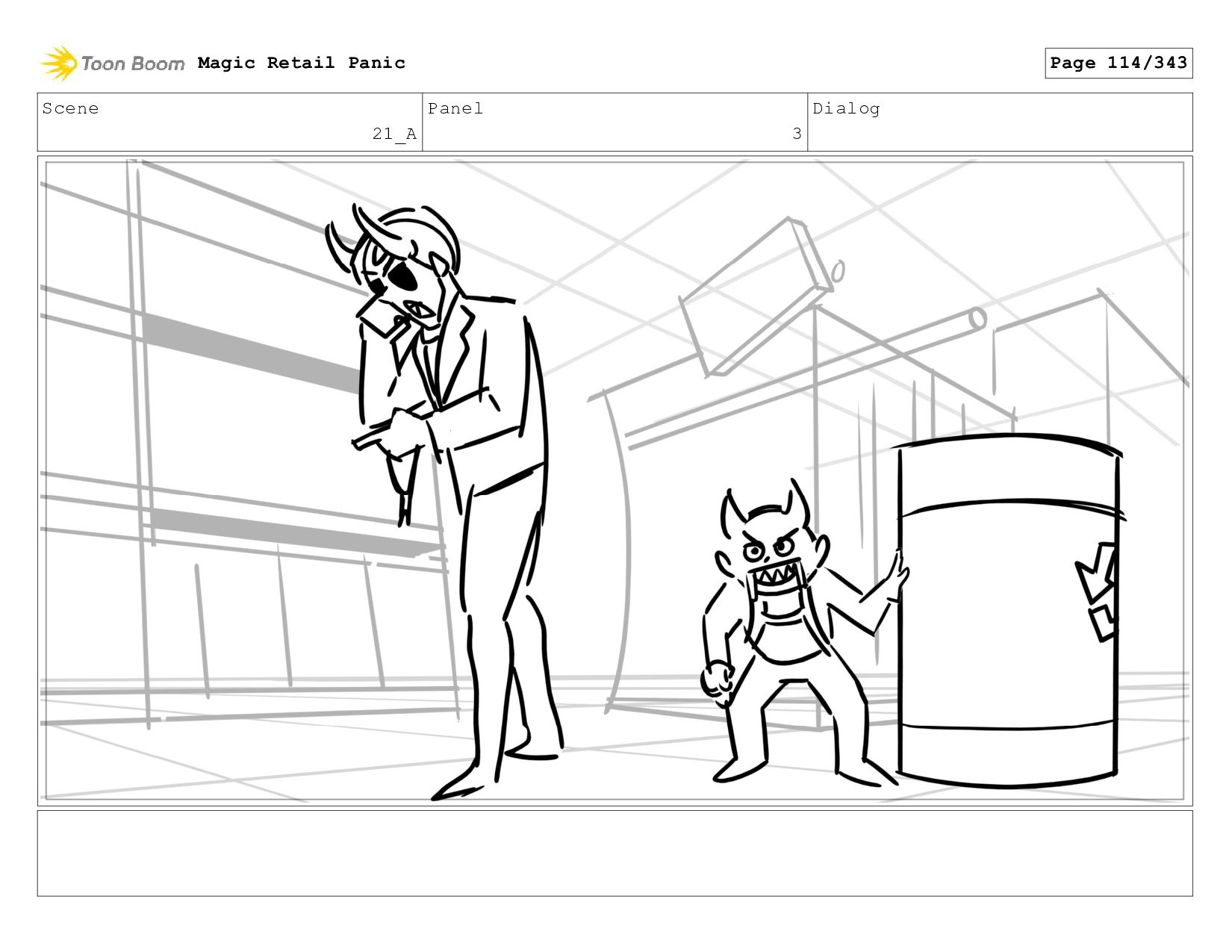The height and width of the screenshot is (952, 1232).
Task: Click the 'Scene' header label
Action: click(70, 109)
